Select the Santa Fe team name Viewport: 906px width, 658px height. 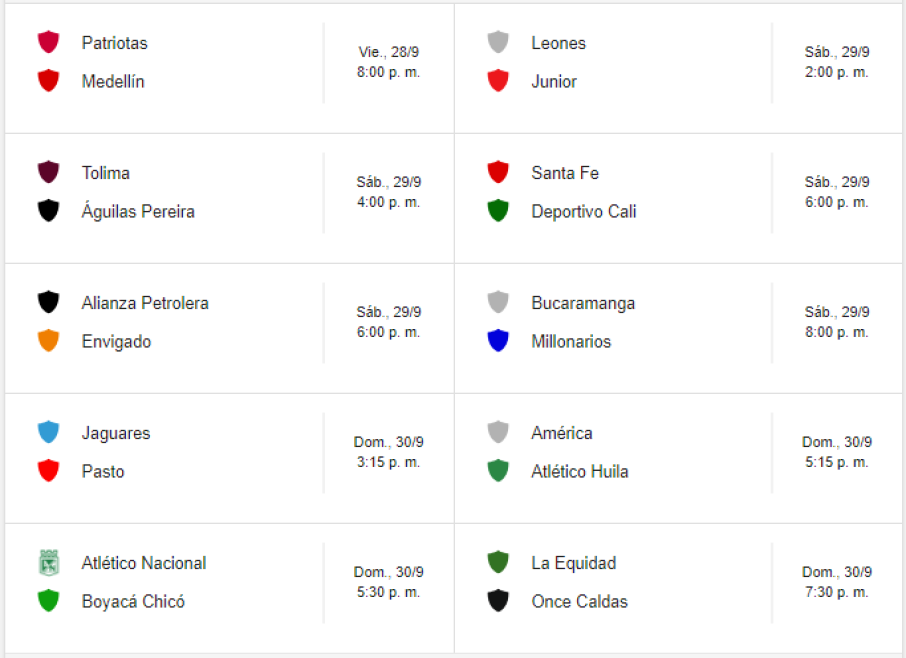[x=565, y=173]
